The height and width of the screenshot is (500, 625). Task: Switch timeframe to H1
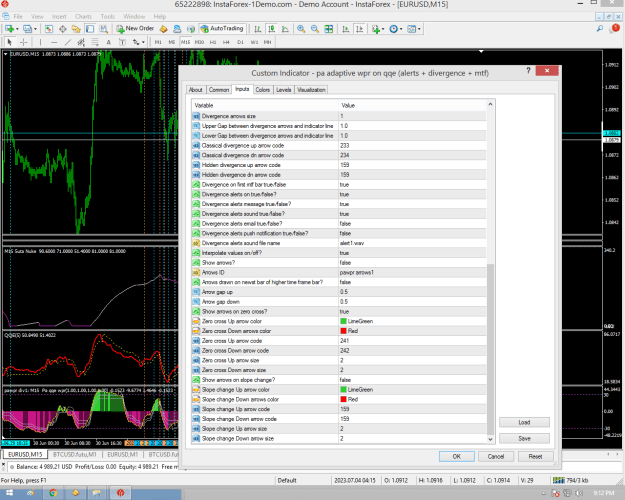point(213,42)
